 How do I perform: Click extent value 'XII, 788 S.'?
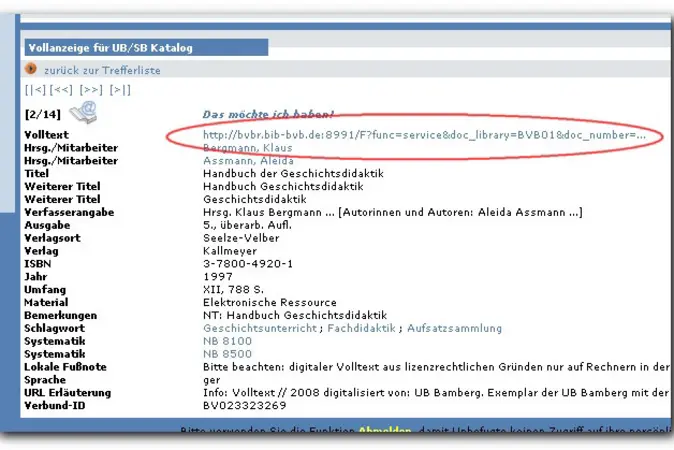pos(233,290)
